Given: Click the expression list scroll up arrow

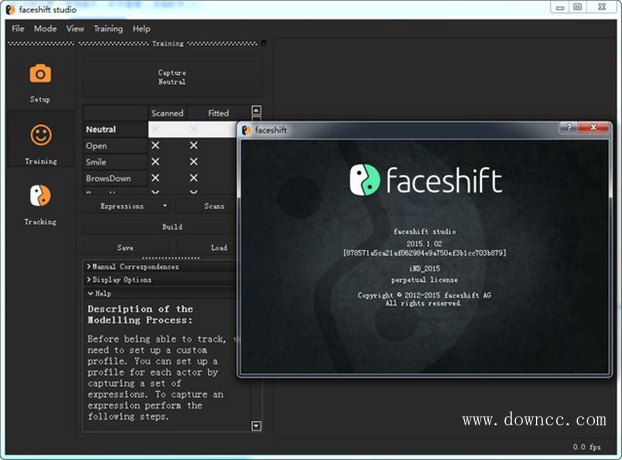Looking at the screenshot, I should (256, 111).
